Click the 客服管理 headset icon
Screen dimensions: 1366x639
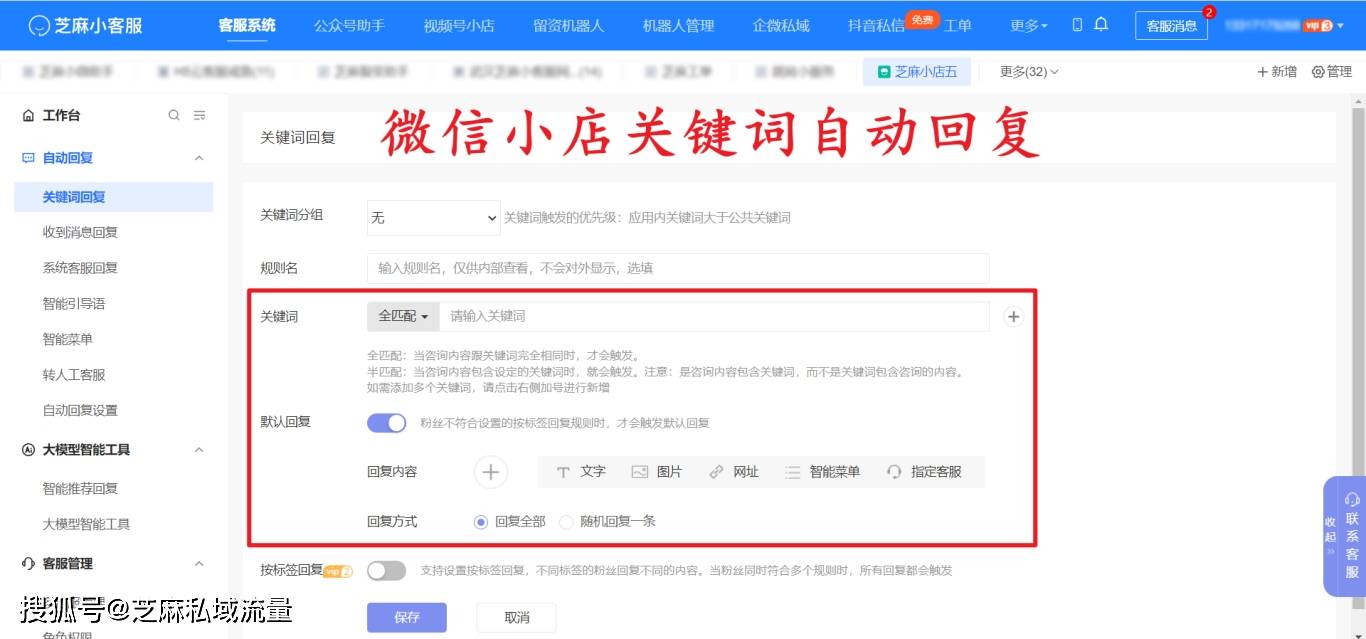point(28,564)
